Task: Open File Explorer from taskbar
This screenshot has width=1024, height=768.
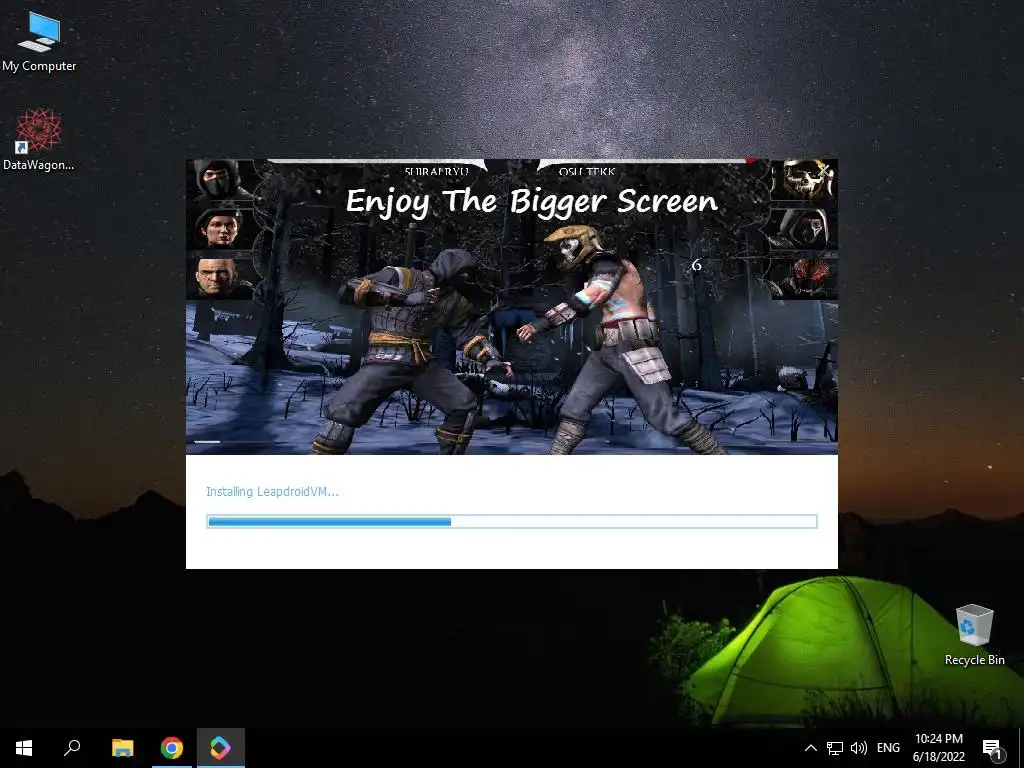Action: (x=122, y=748)
